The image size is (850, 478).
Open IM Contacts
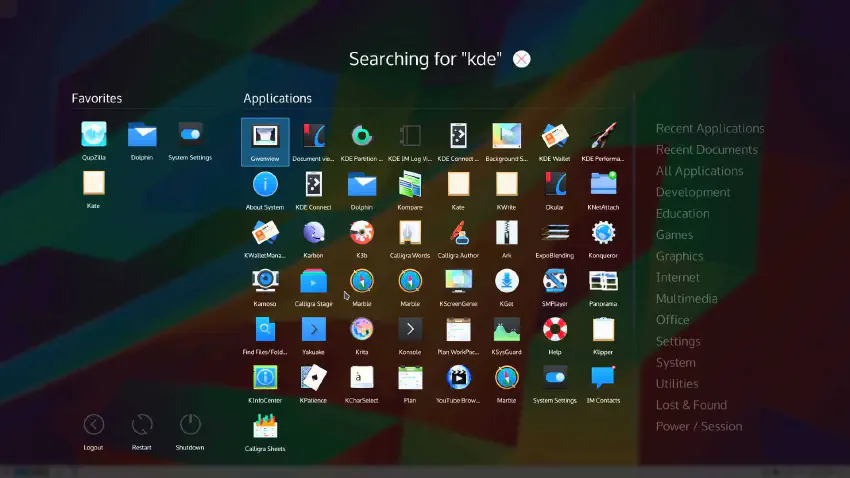(x=603, y=383)
